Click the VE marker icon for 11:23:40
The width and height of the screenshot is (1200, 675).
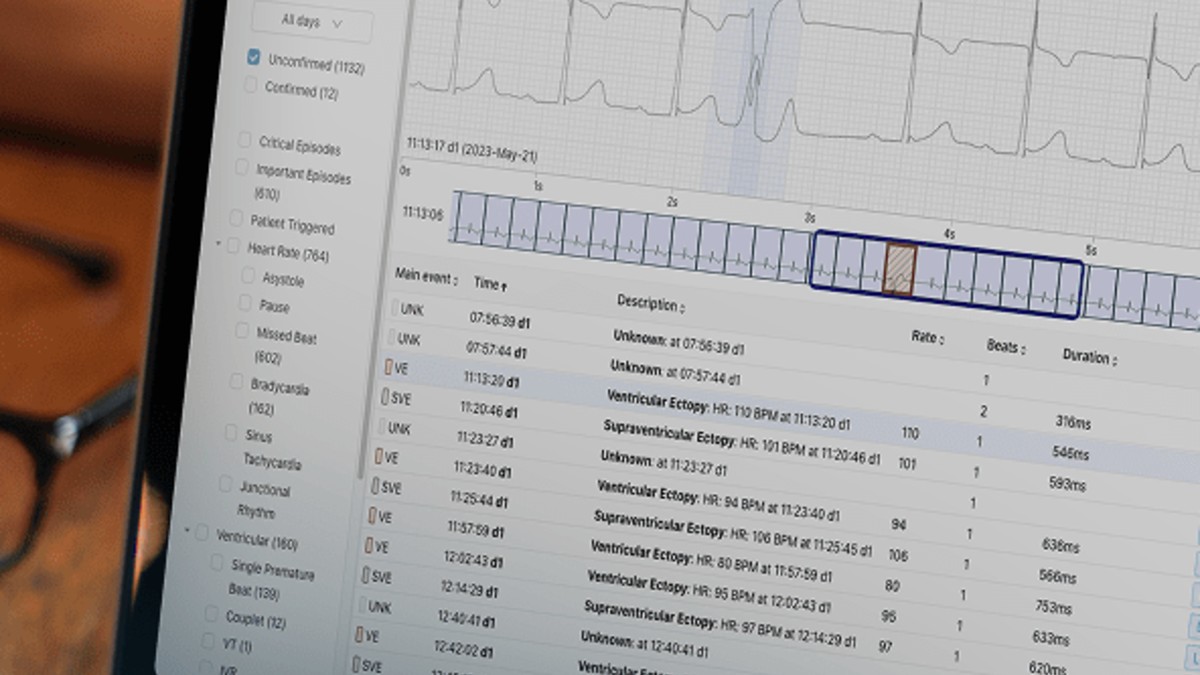[379, 456]
